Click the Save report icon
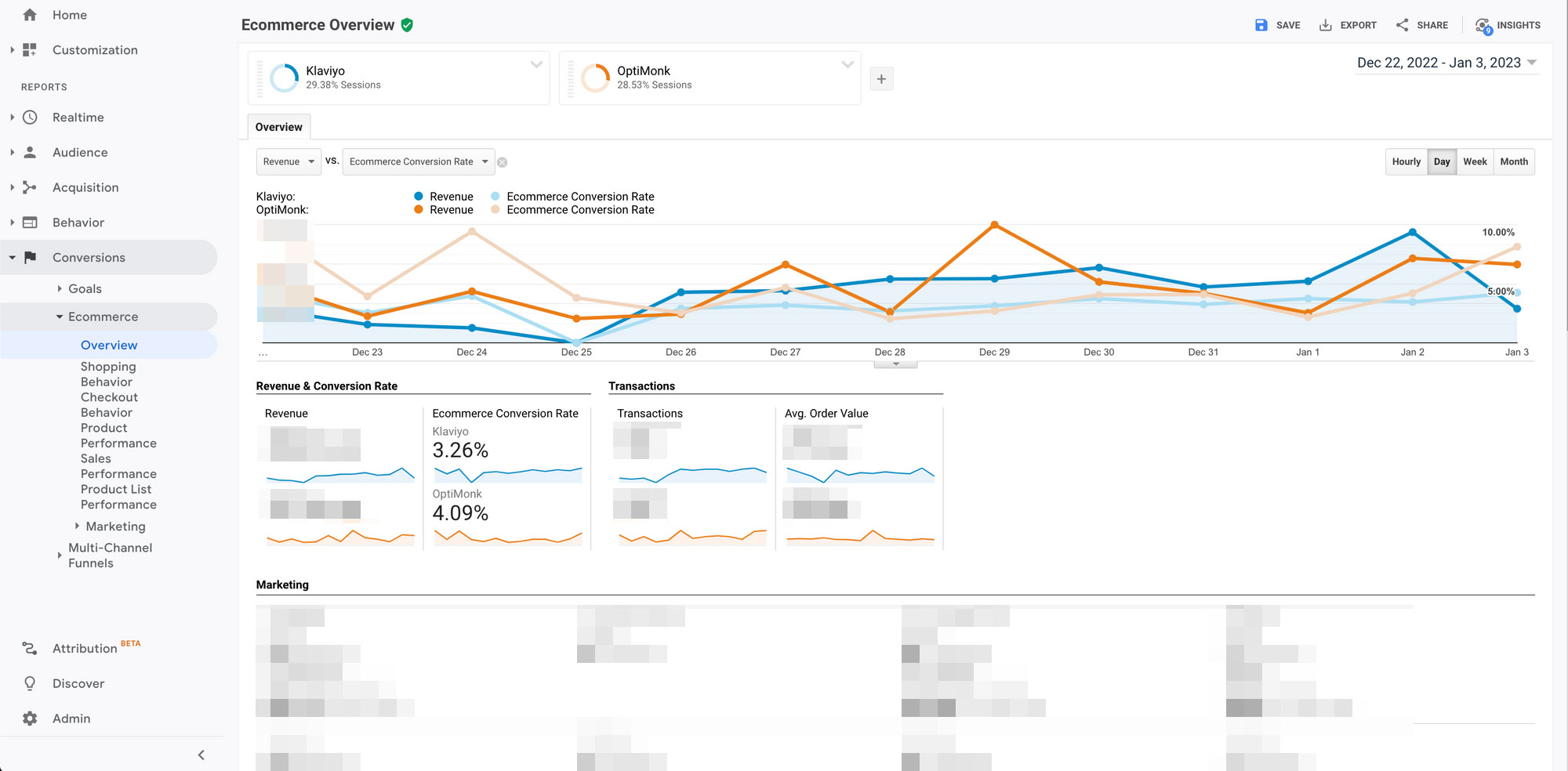 click(x=1261, y=25)
